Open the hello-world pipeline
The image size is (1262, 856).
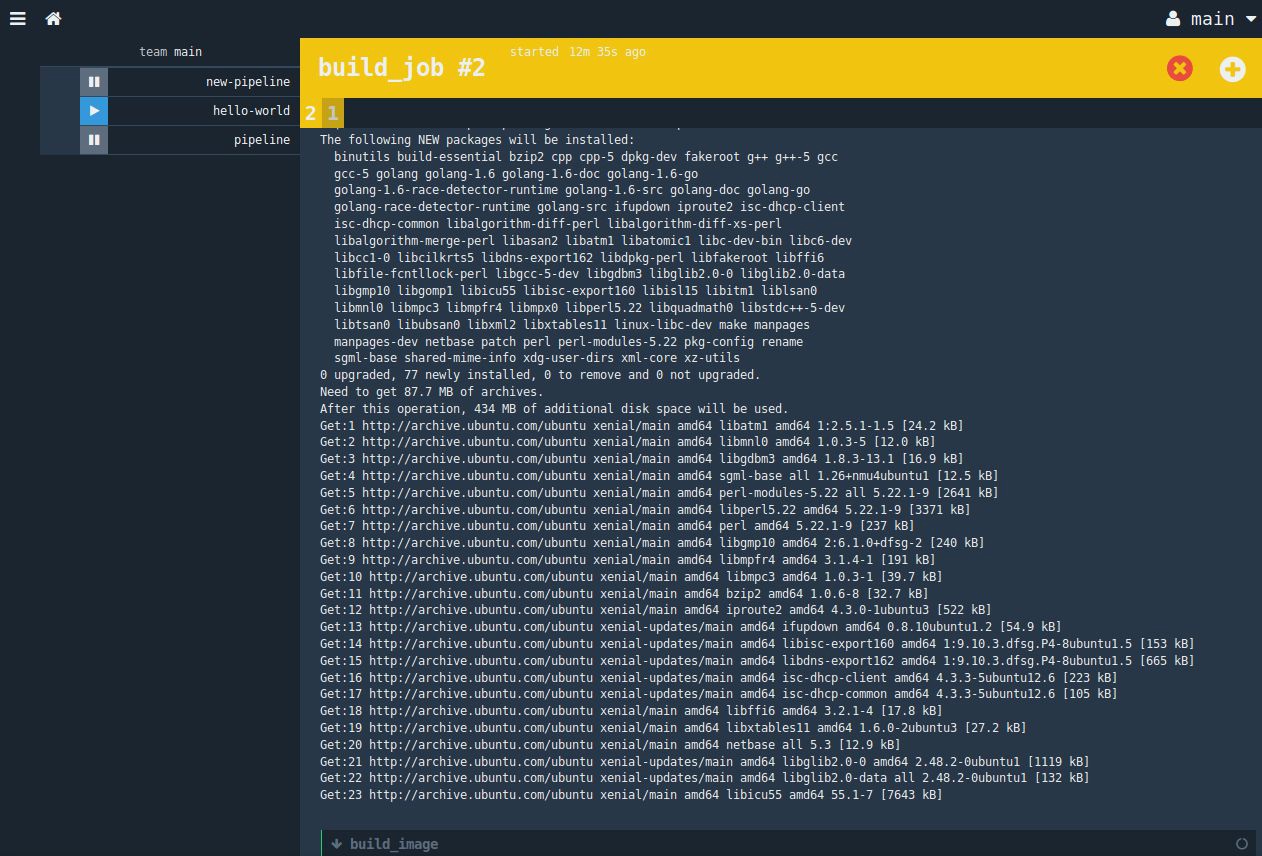(x=251, y=111)
